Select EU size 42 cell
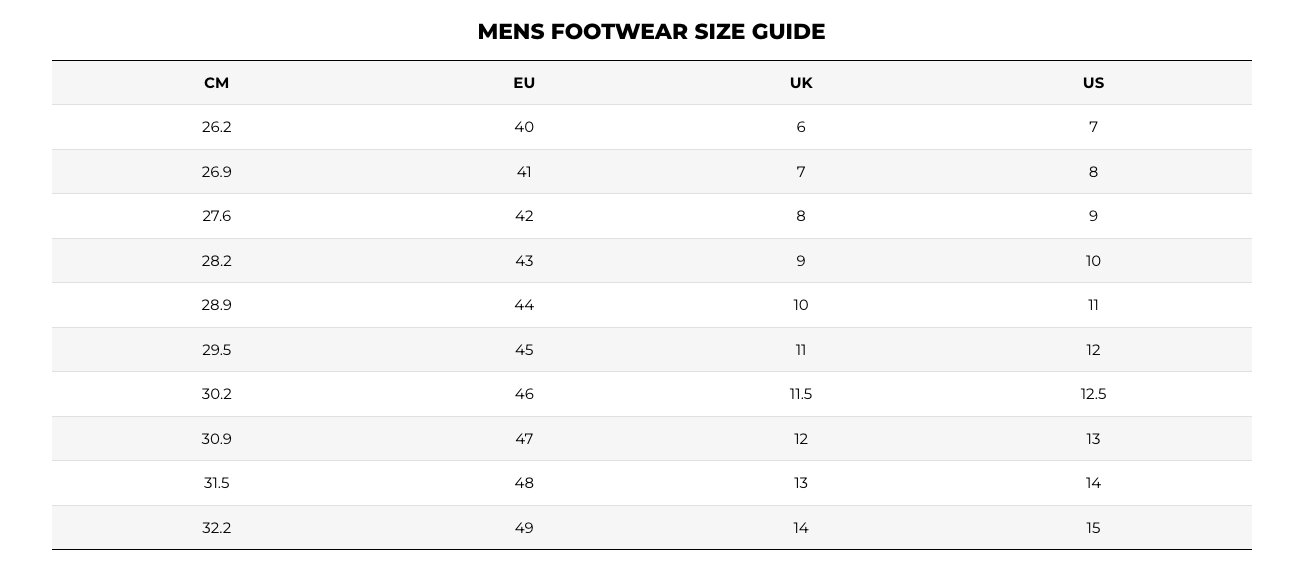 [524, 216]
